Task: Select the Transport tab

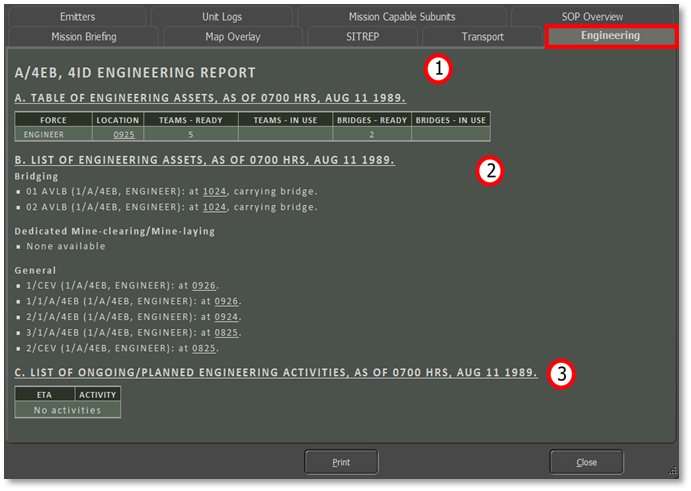Action: pyautogui.click(x=482, y=37)
